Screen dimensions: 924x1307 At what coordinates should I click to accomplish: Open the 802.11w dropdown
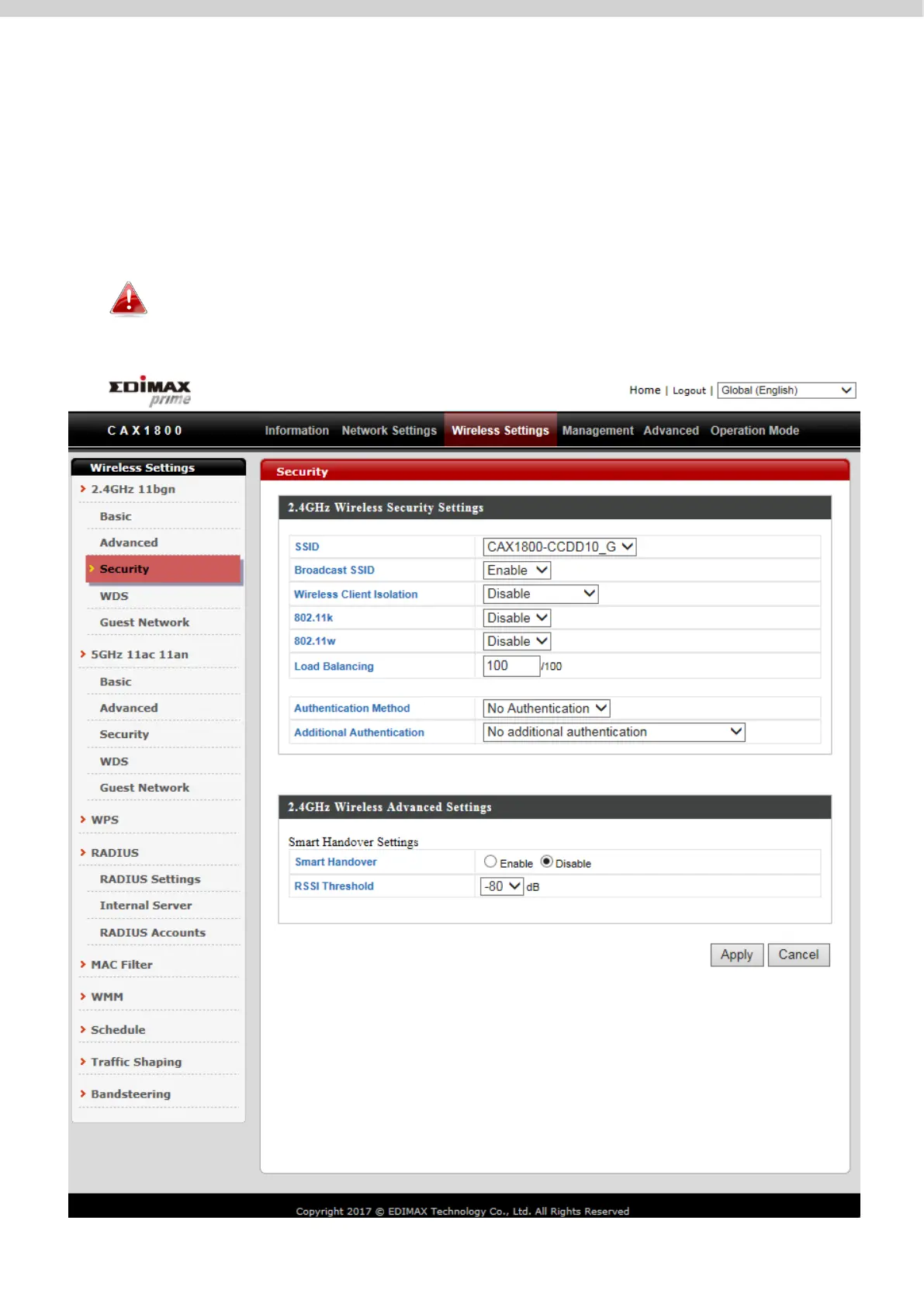(517, 641)
